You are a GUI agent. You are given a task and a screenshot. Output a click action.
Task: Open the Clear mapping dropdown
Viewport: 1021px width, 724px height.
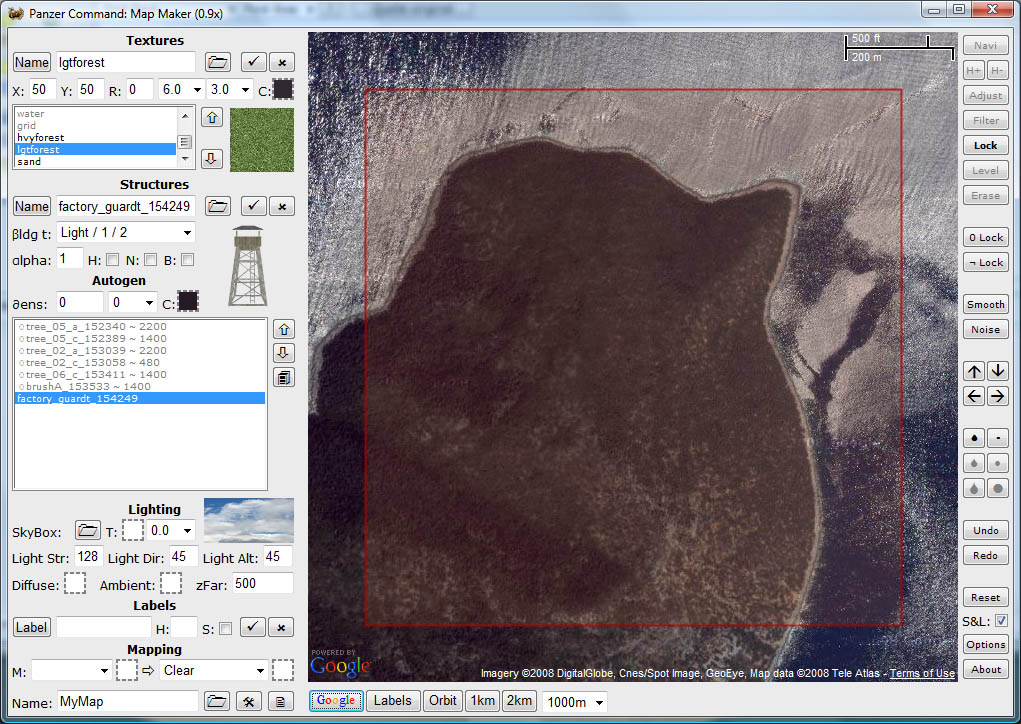click(x=214, y=670)
